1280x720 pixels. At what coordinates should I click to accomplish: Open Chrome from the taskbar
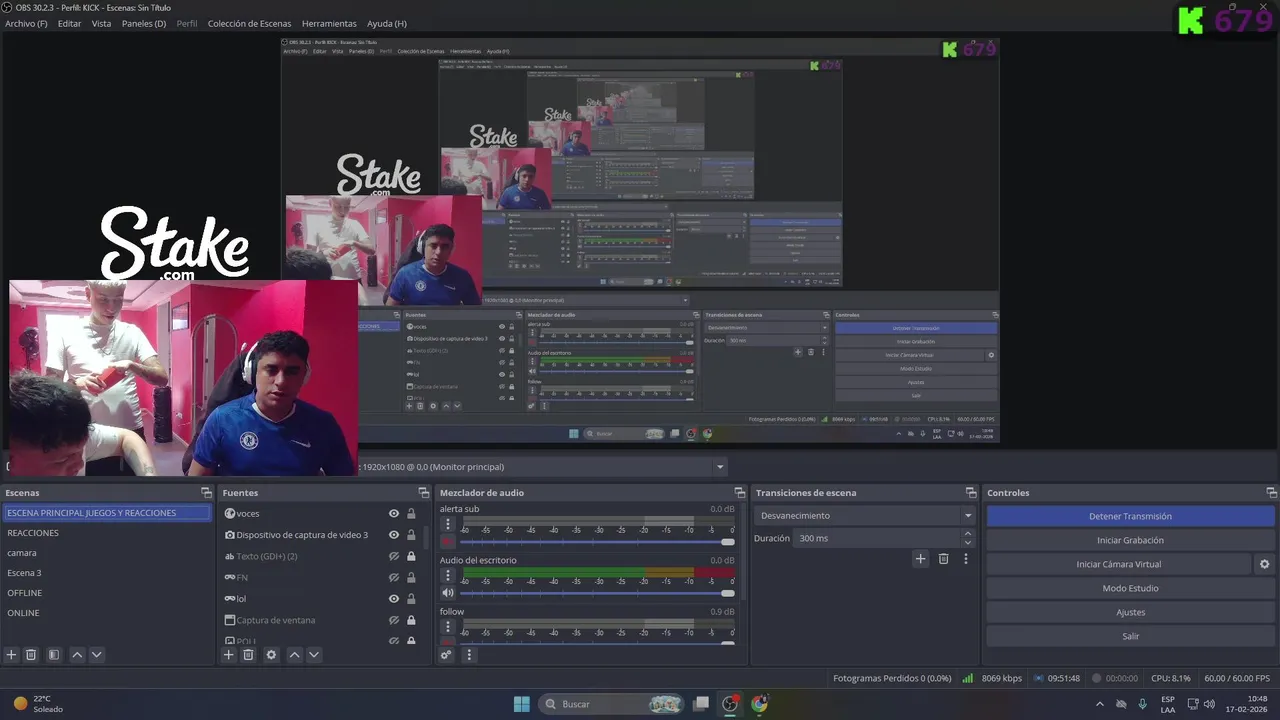pos(759,704)
